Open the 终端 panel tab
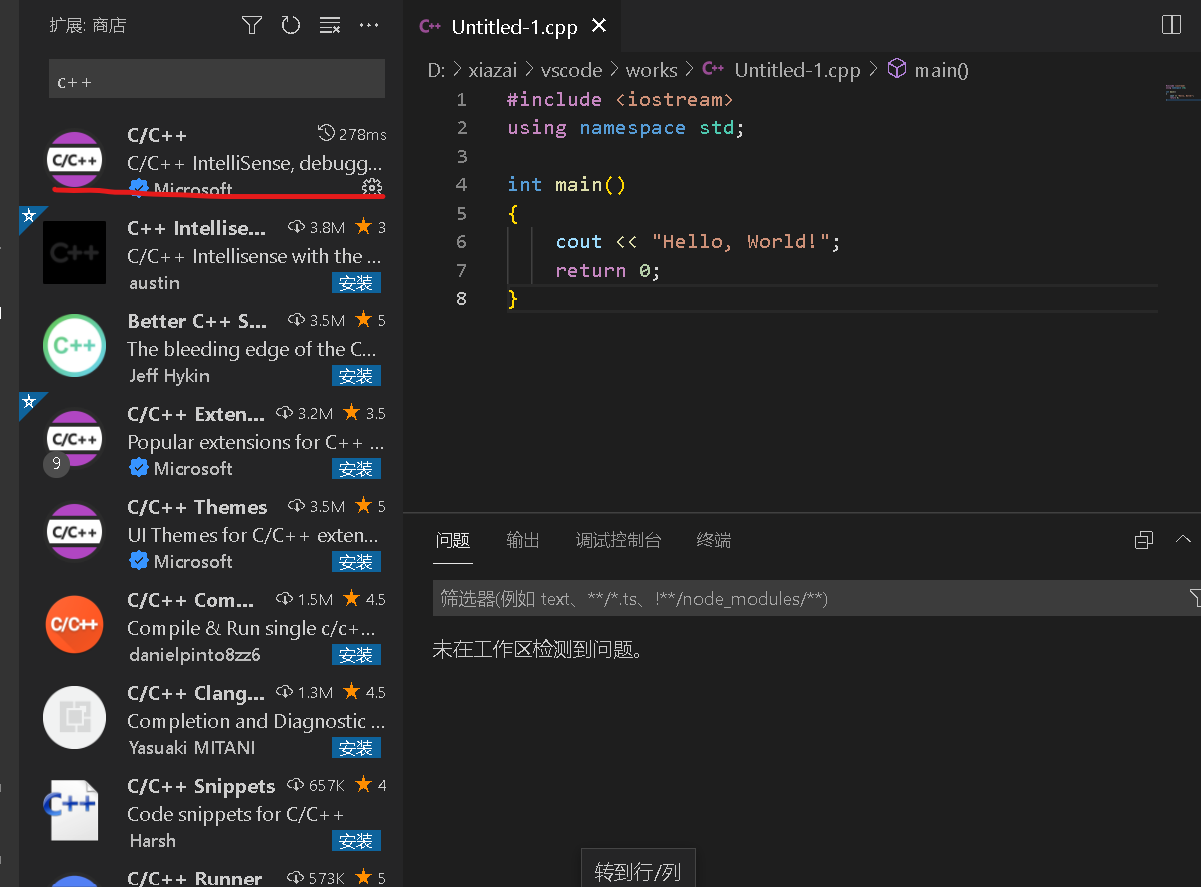This screenshot has width=1201, height=887. pos(714,540)
